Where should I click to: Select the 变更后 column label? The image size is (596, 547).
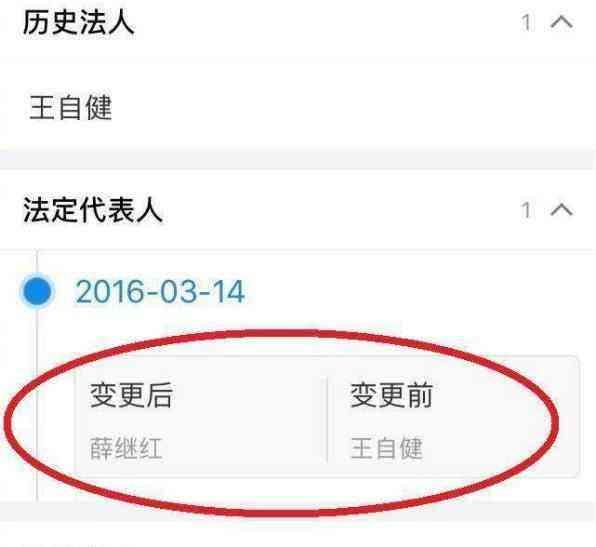(x=131, y=395)
